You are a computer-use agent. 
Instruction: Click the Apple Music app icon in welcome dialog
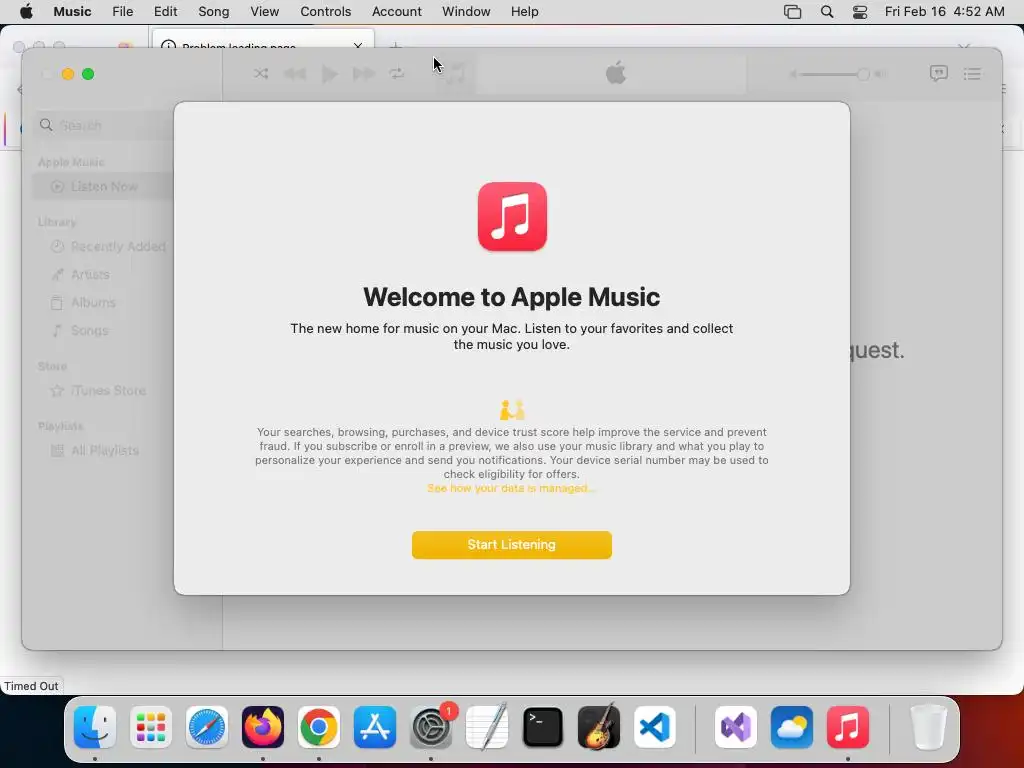pyautogui.click(x=512, y=216)
